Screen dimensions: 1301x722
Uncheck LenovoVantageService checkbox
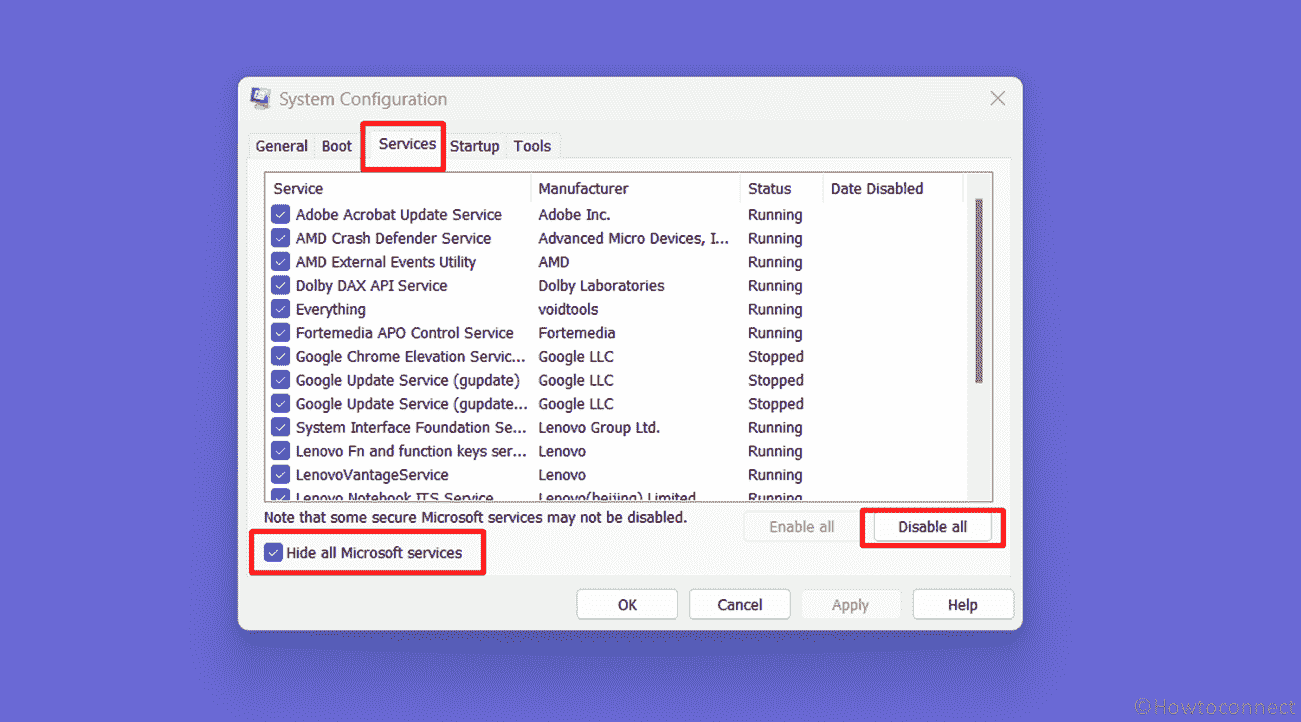click(x=280, y=475)
